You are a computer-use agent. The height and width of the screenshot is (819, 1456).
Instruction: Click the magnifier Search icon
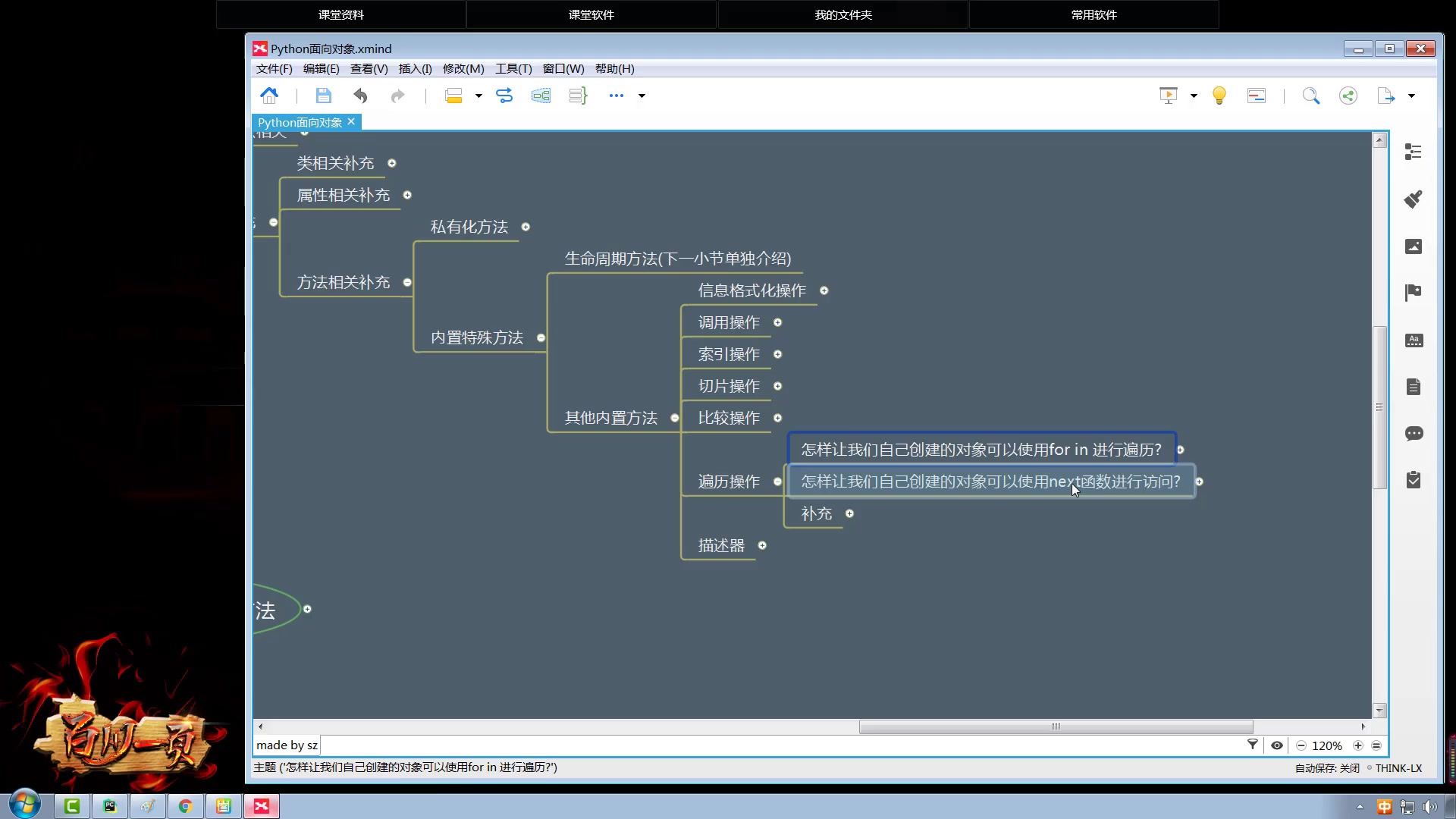pos(1310,96)
